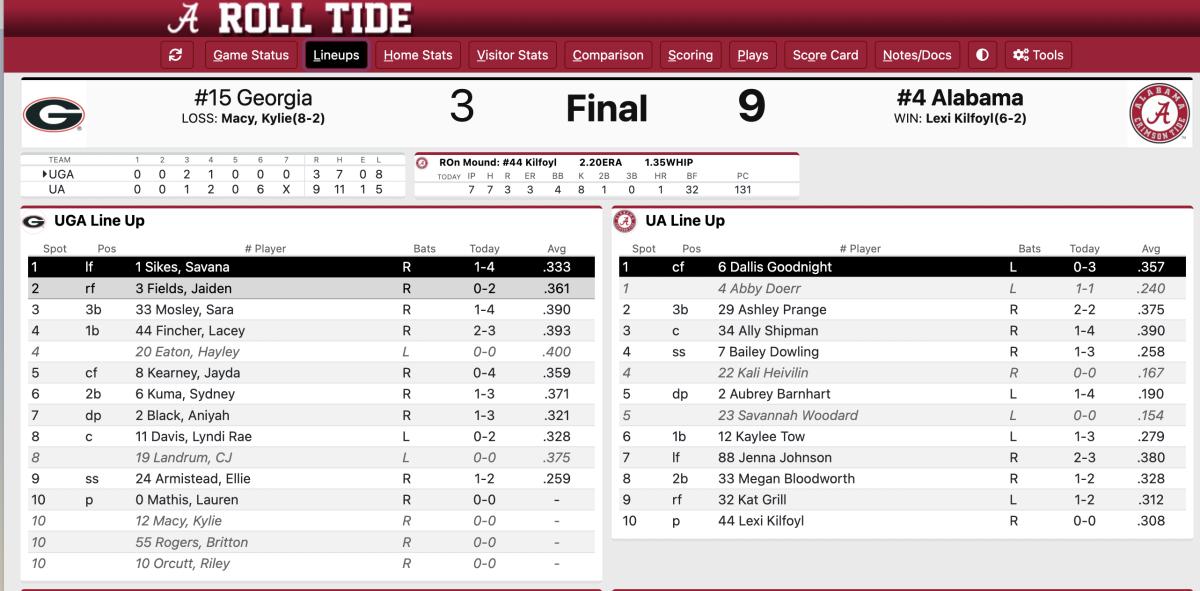
Task: Click the Alabama icon beside UA Line Up
Action: [625, 221]
